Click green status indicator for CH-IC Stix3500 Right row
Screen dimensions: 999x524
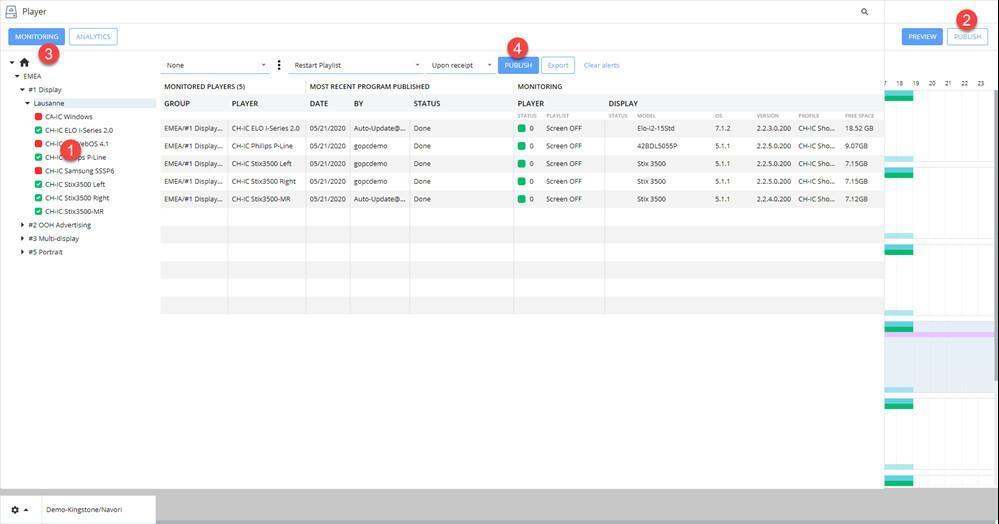522,182
